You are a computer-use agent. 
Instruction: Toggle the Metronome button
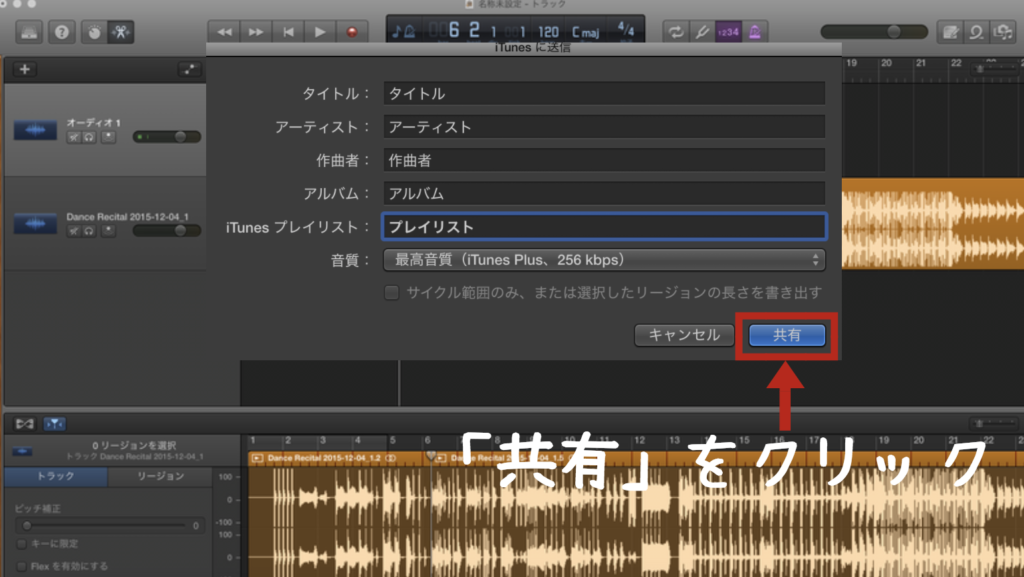click(754, 32)
